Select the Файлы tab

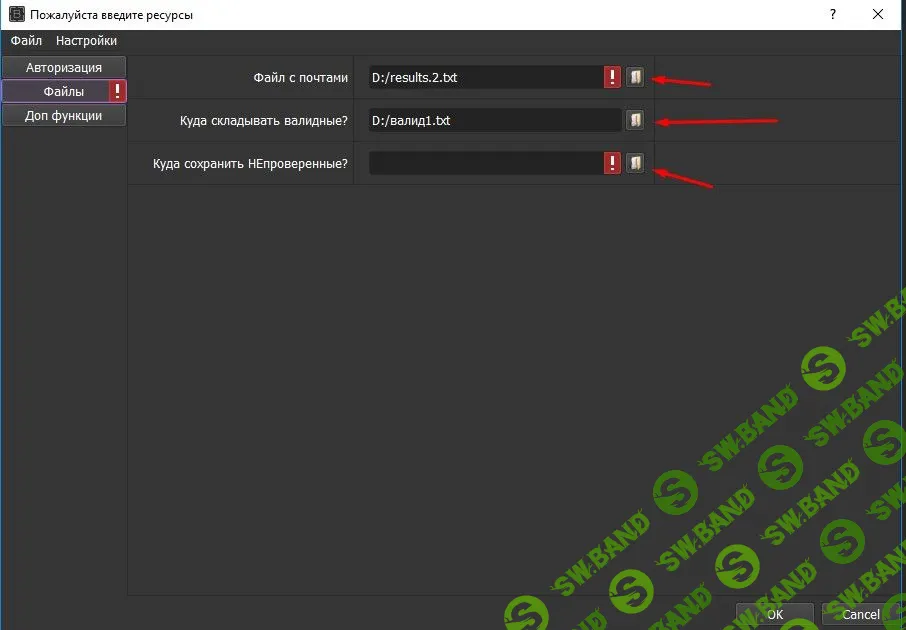[x=64, y=91]
